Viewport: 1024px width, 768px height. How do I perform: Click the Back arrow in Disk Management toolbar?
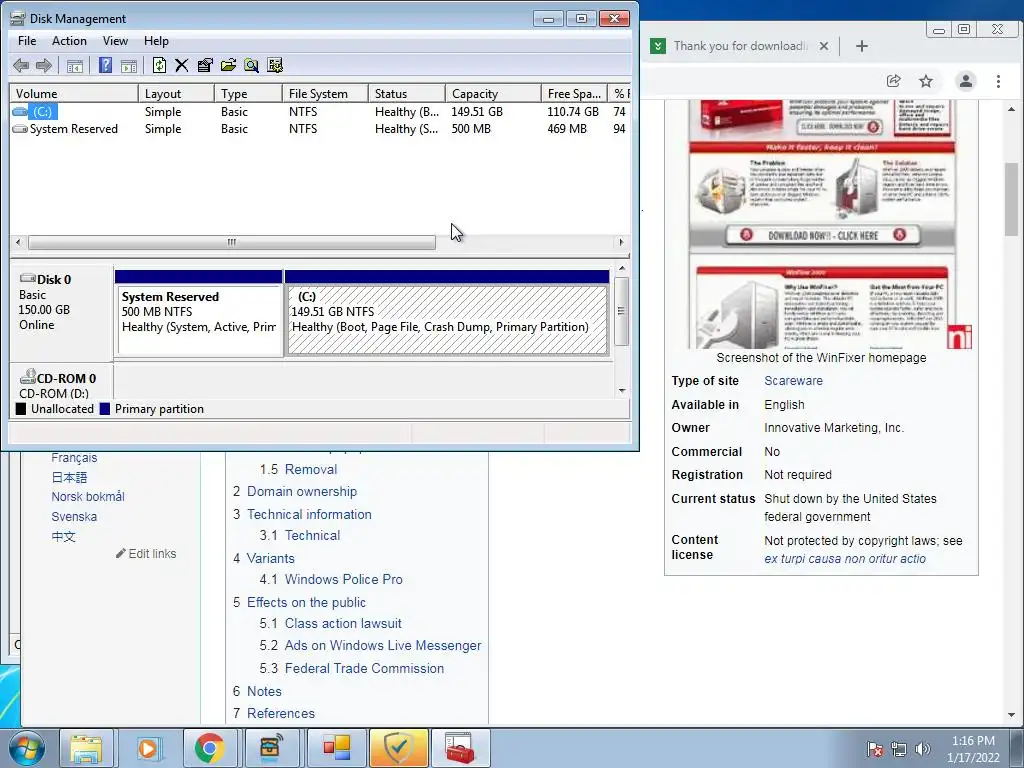(21, 65)
